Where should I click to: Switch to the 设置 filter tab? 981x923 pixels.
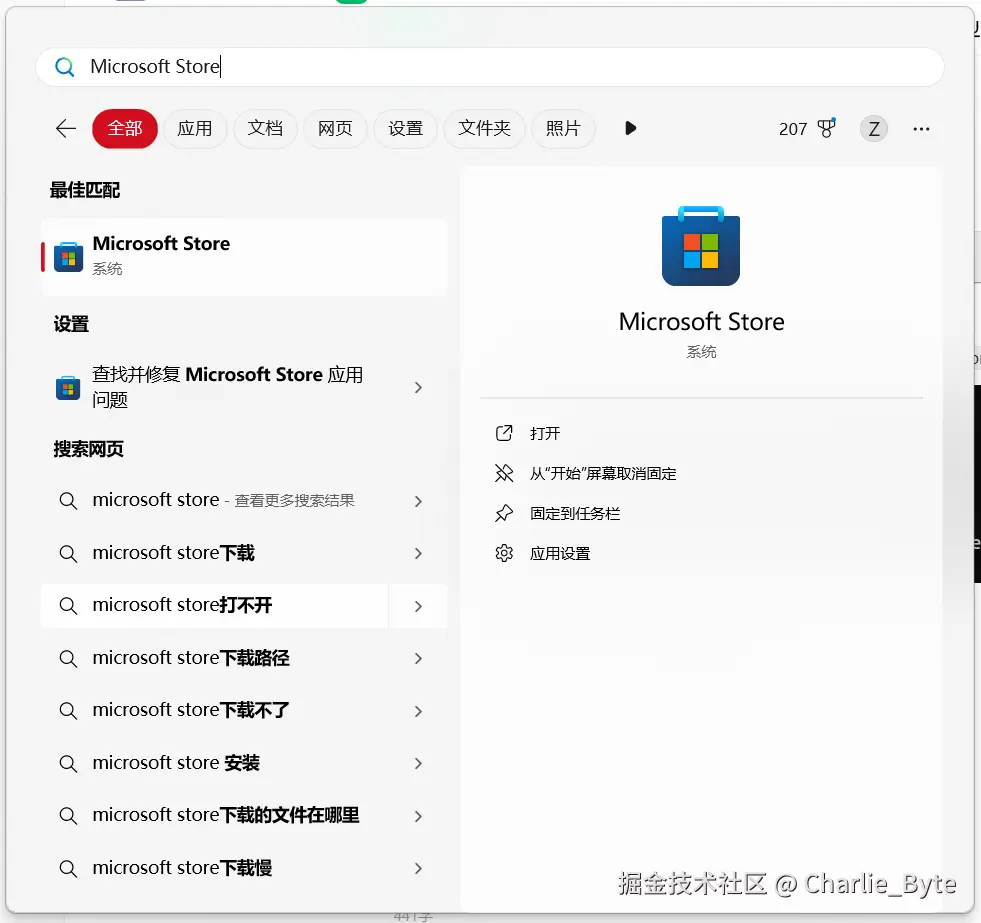click(x=405, y=128)
